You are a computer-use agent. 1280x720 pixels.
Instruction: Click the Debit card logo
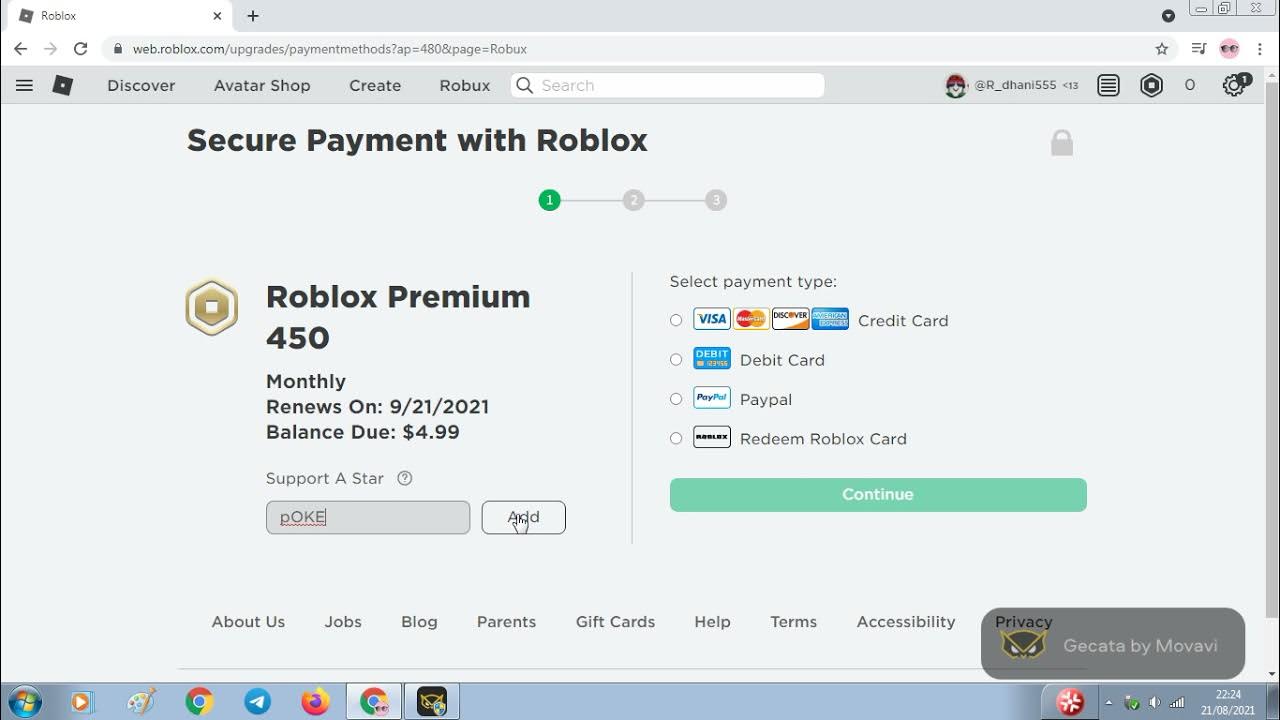[x=712, y=358]
